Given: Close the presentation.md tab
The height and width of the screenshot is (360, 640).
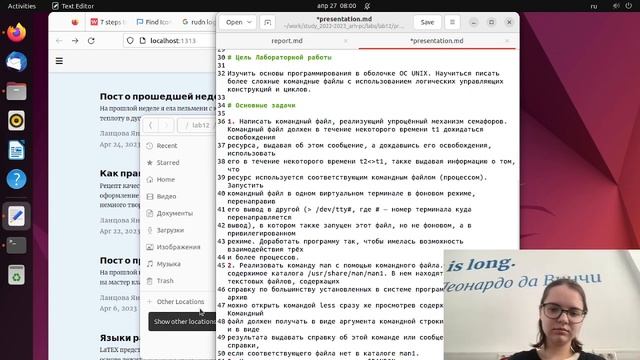Looking at the screenshot, I should click(507, 41).
